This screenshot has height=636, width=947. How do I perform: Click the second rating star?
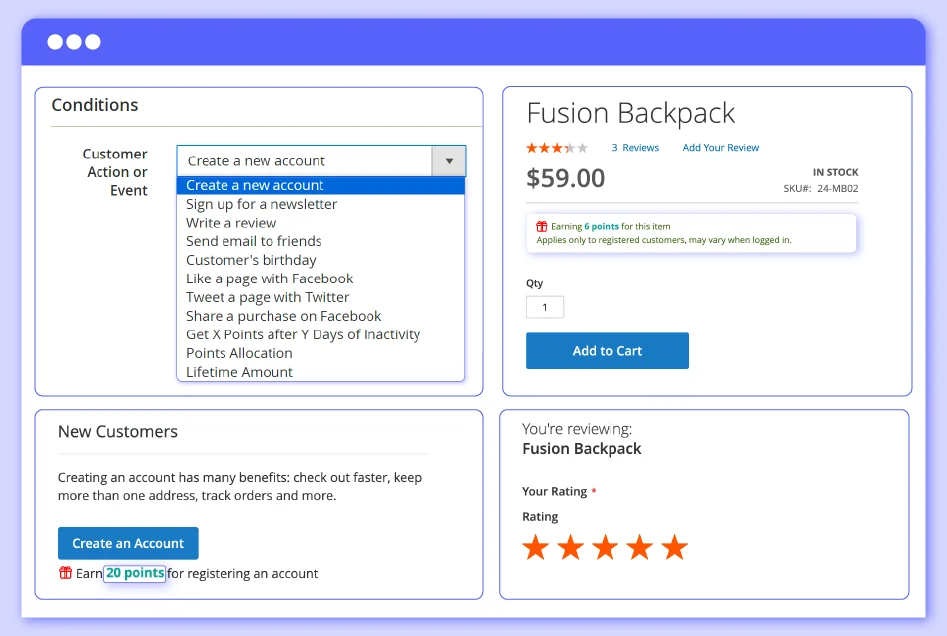click(570, 547)
